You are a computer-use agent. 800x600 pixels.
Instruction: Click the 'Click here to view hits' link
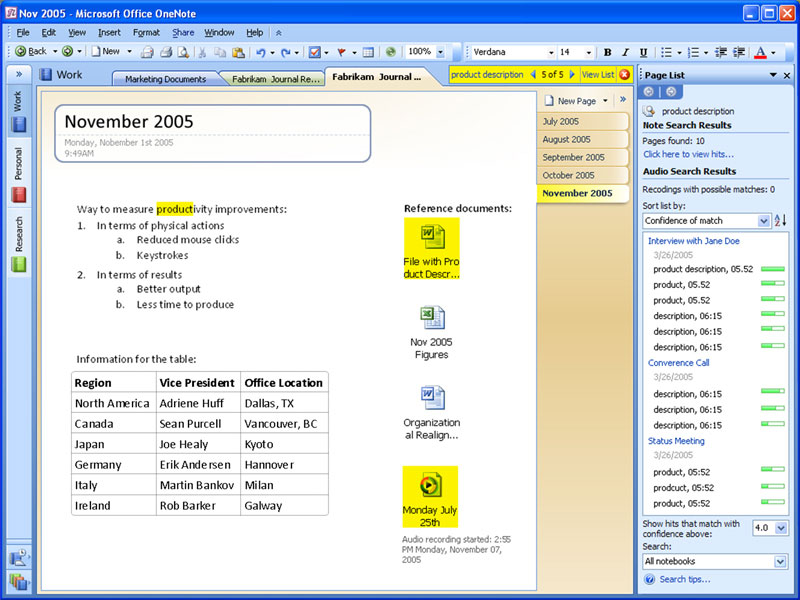point(688,154)
